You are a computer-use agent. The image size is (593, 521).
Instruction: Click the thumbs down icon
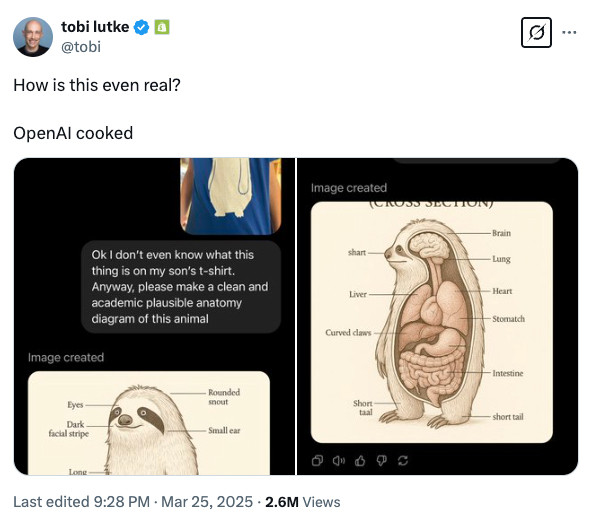click(381, 461)
